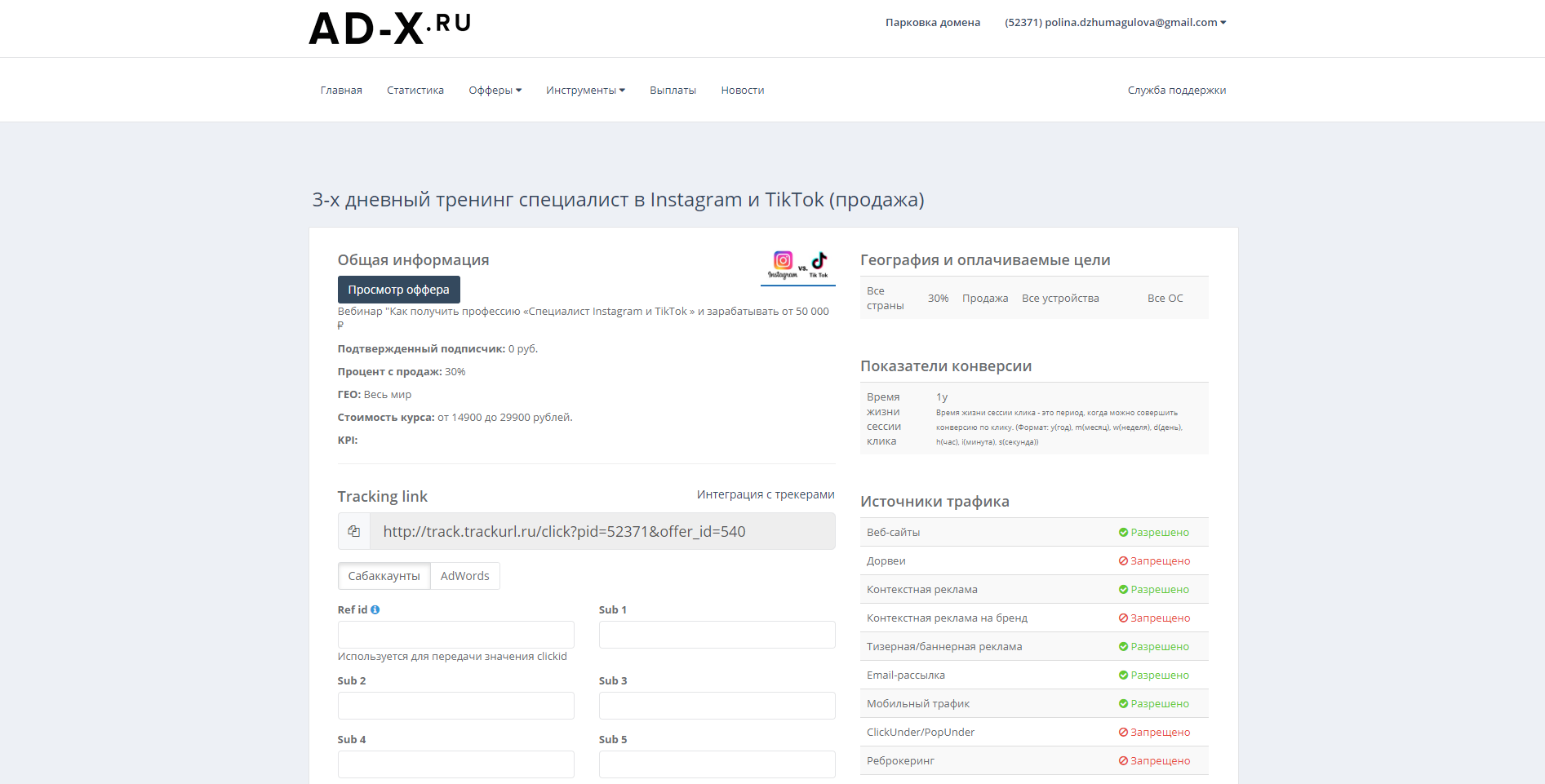Click the Продажа goal cell

[985, 298]
